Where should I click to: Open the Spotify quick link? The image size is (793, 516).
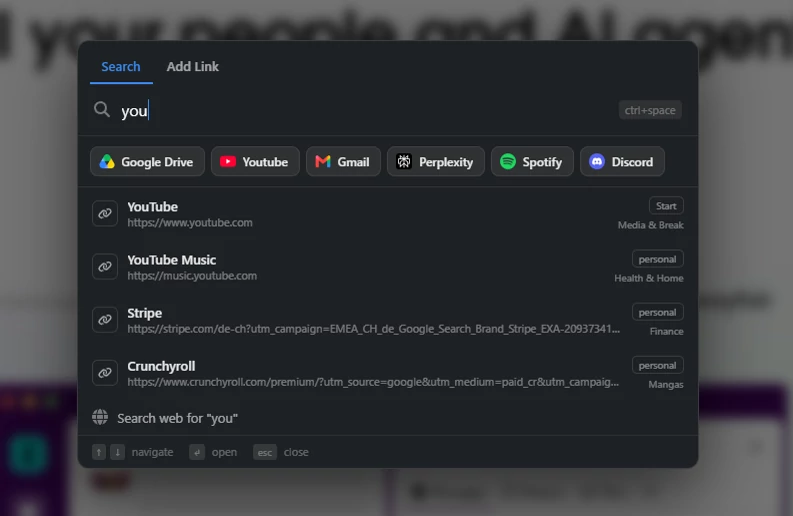click(x=532, y=162)
